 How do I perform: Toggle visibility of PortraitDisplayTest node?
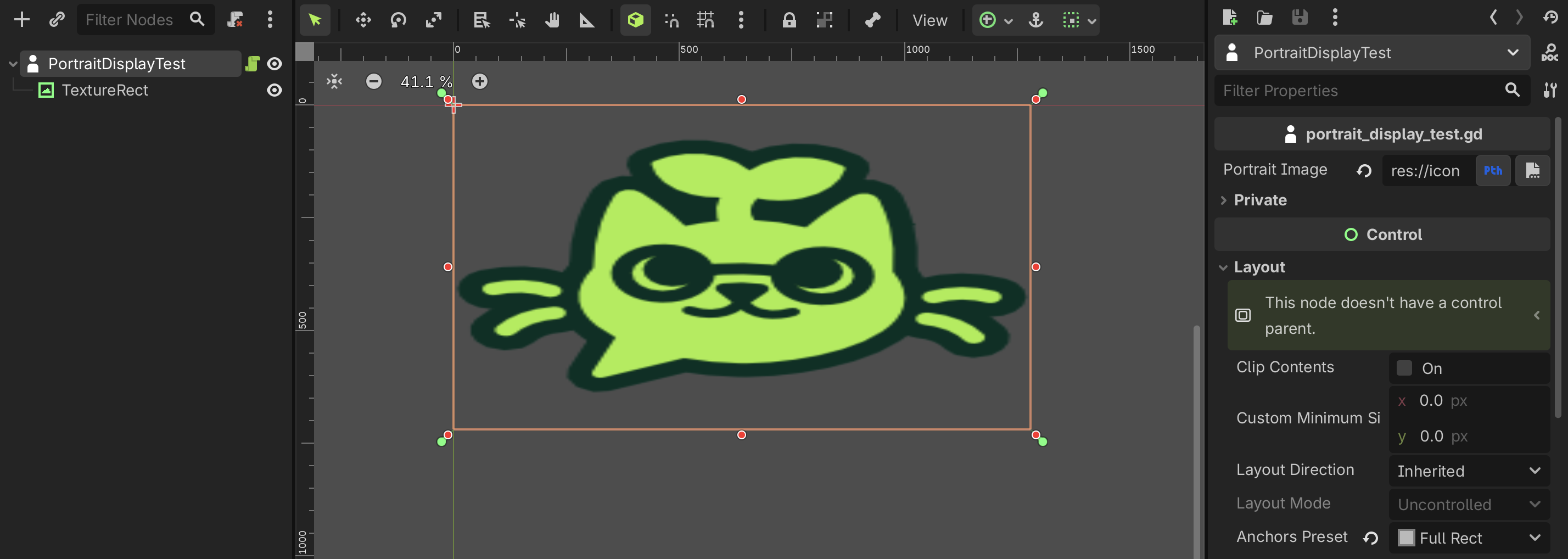pyautogui.click(x=275, y=64)
